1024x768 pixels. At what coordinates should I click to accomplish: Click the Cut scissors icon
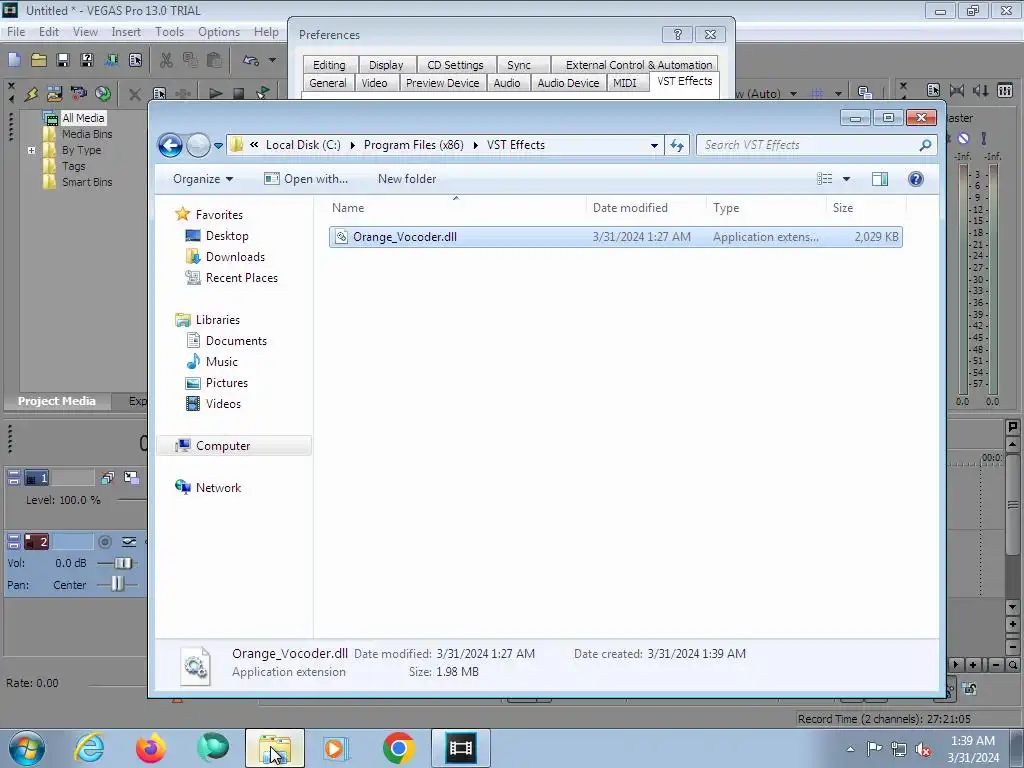coord(167,60)
